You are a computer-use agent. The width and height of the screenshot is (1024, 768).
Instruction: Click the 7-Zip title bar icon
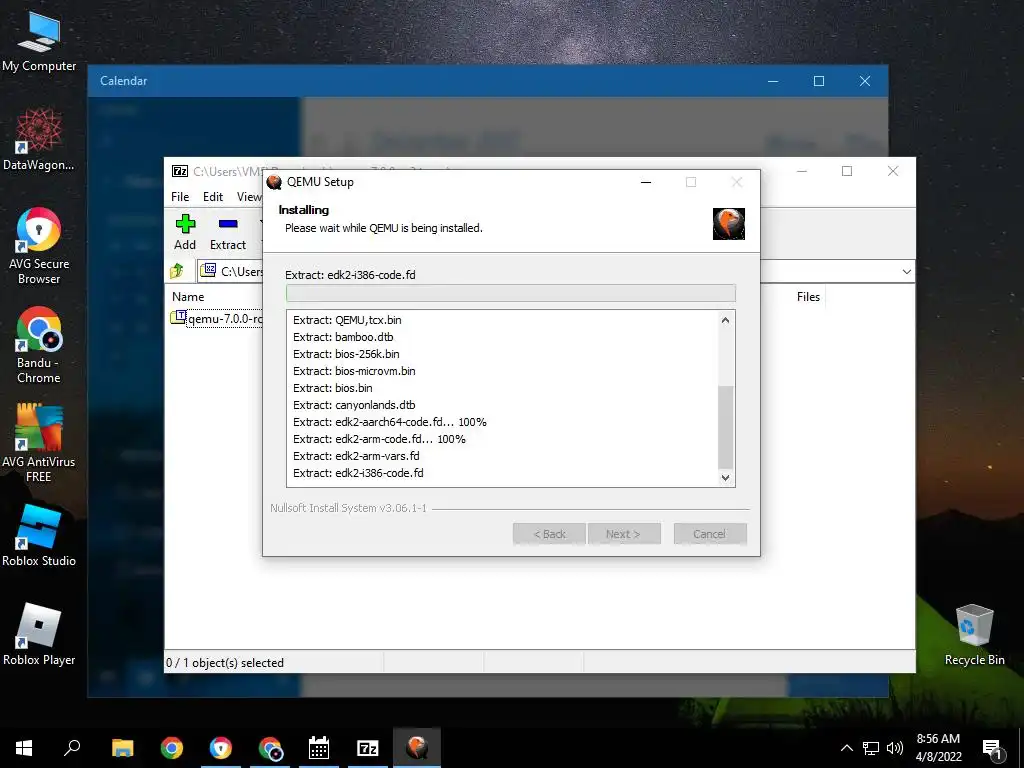[x=180, y=171]
